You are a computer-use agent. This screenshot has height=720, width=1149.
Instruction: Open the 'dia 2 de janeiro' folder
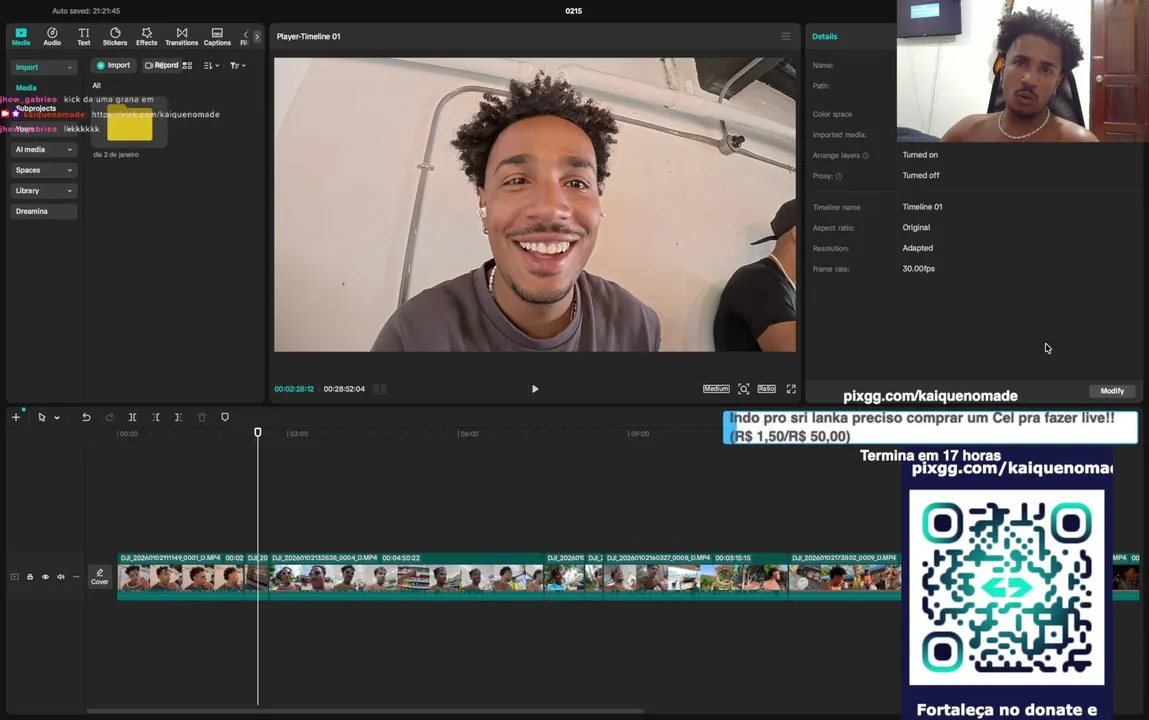click(x=129, y=123)
